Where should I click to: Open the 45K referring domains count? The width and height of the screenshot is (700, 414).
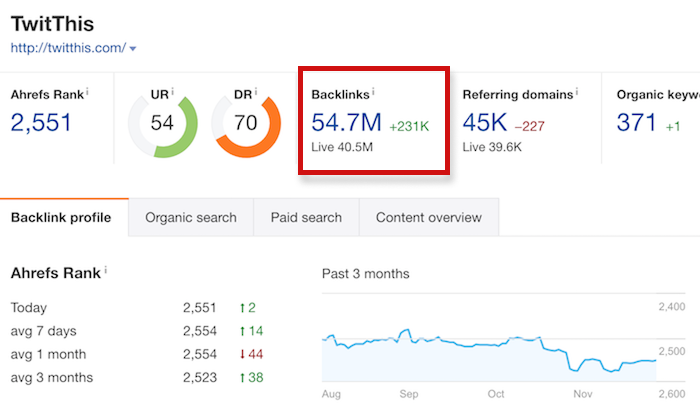point(485,122)
